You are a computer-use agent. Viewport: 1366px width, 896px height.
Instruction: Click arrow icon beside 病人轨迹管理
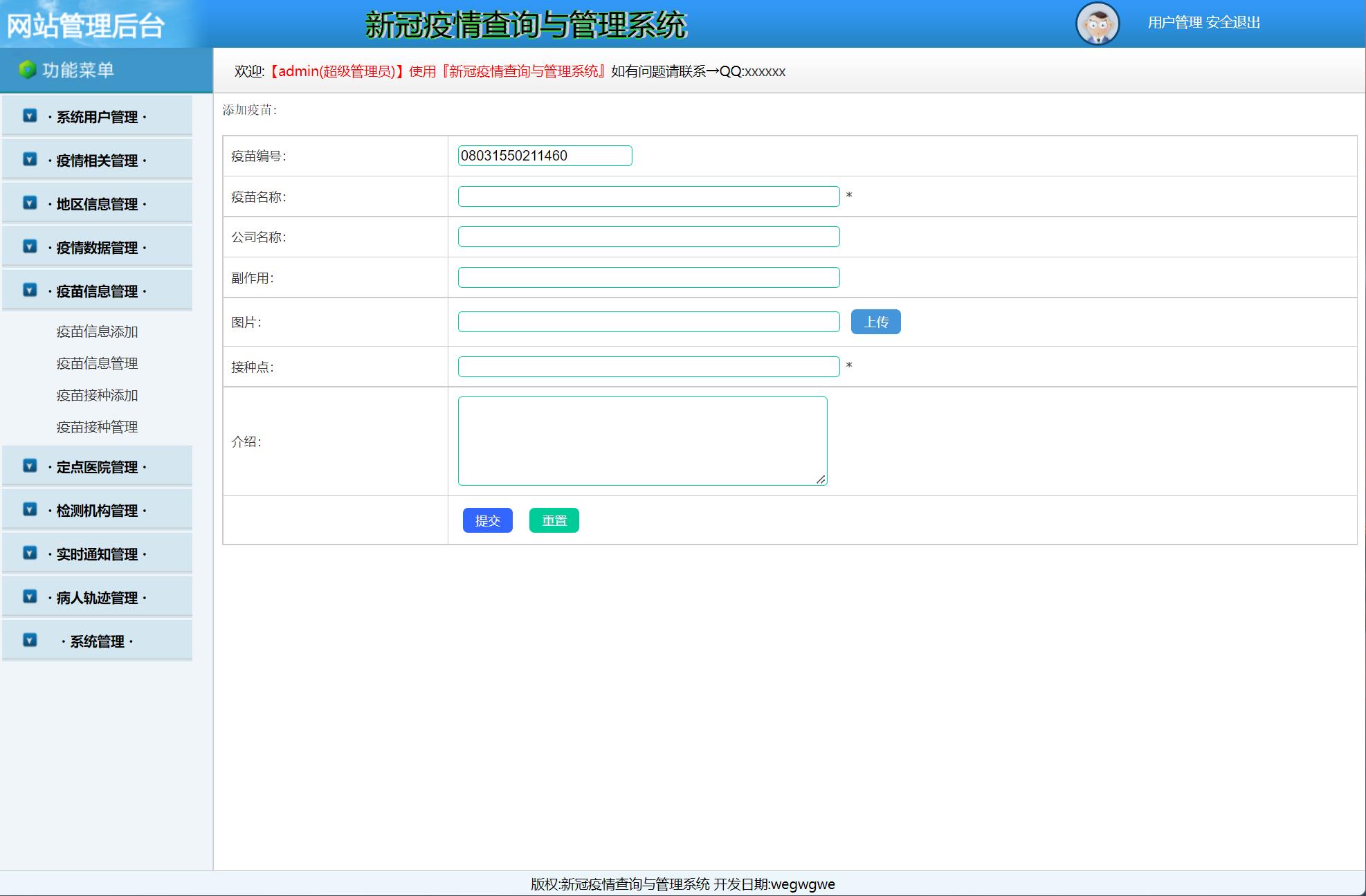[x=30, y=596]
